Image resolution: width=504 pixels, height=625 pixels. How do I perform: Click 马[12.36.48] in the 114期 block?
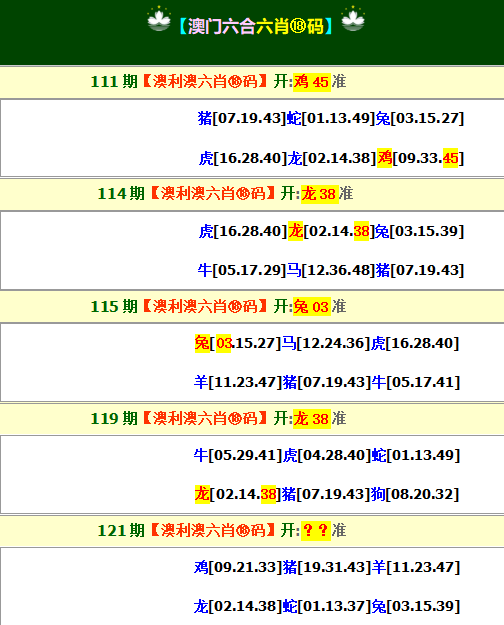coord(331,270)
